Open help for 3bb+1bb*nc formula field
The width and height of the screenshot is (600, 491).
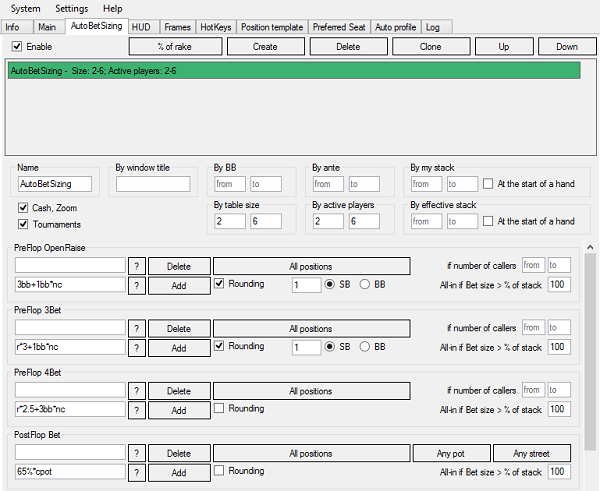coord(137,285)
